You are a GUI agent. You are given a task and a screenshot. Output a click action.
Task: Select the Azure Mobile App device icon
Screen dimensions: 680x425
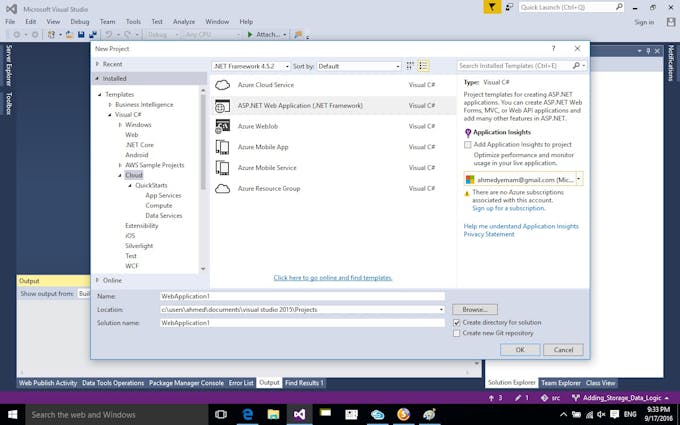click(222, 147)
